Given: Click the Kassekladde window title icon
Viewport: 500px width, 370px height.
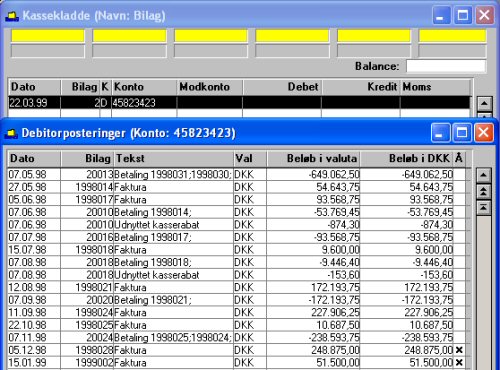Looking at the screenshot, I should 12,16.
